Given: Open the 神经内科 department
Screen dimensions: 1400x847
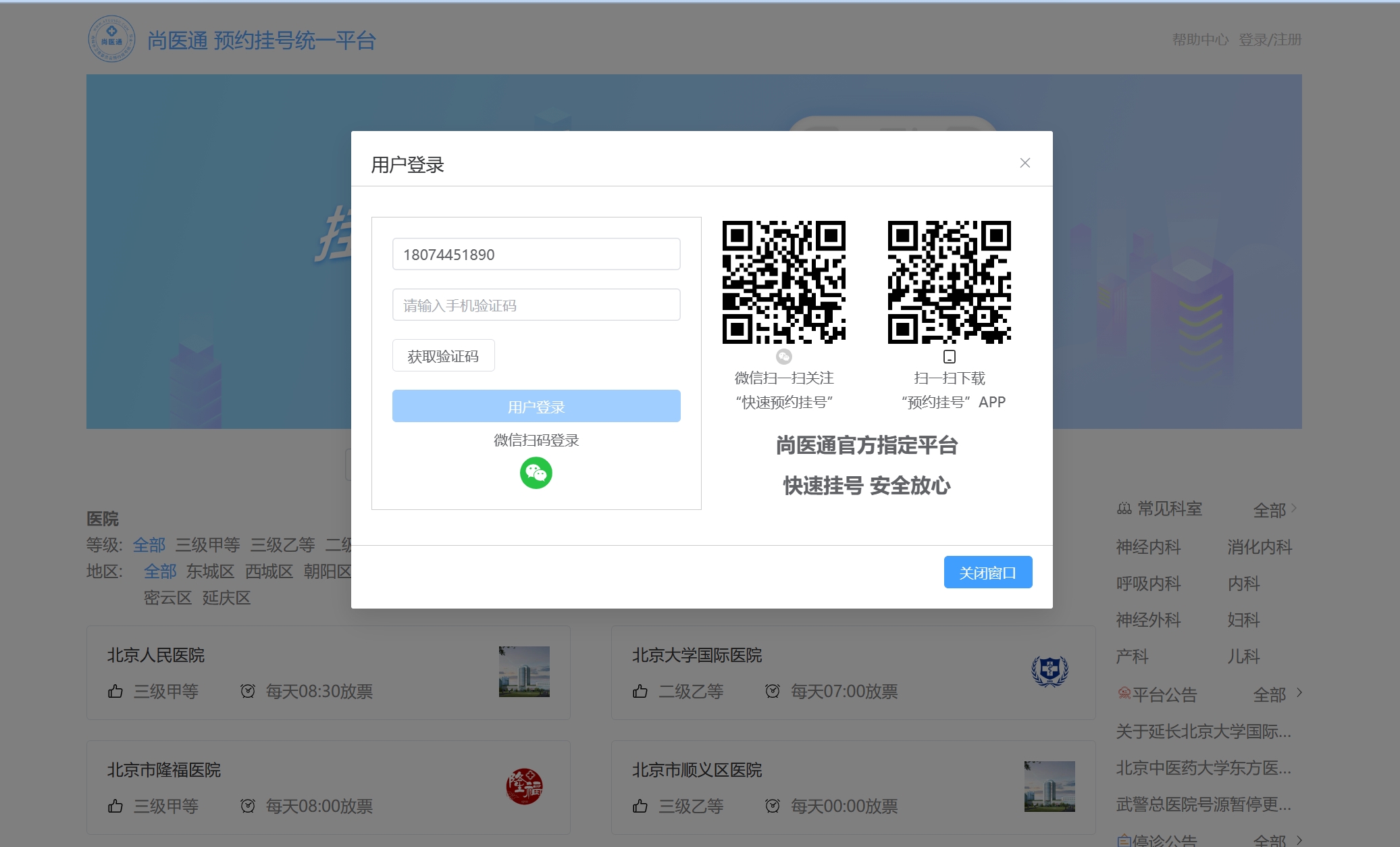Looking at the screenshot, I should click(x=1148, y=547).
